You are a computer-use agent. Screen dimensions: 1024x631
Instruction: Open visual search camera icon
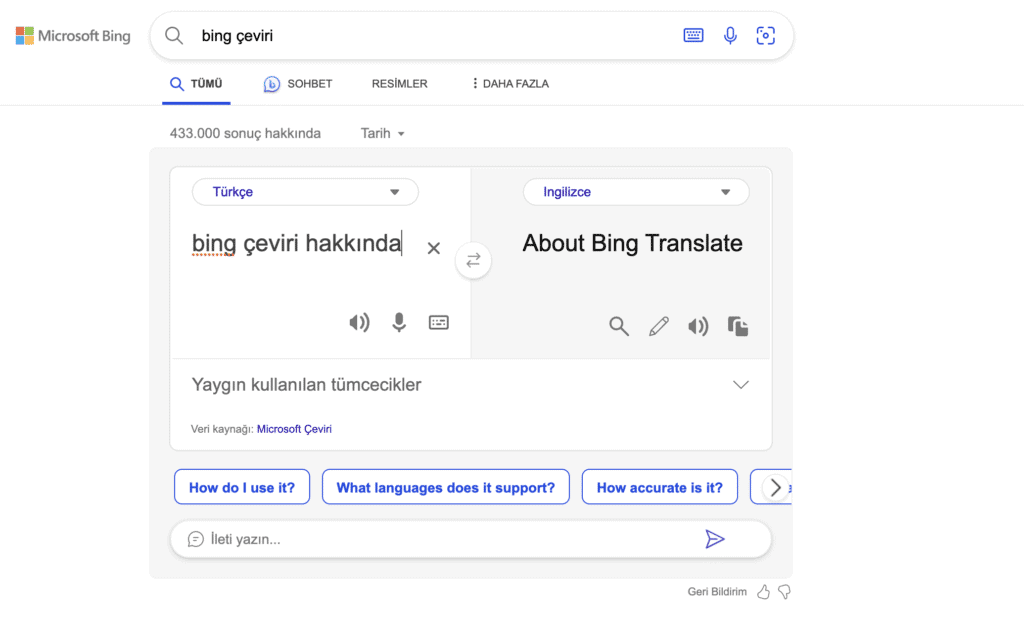click(765, 35)
